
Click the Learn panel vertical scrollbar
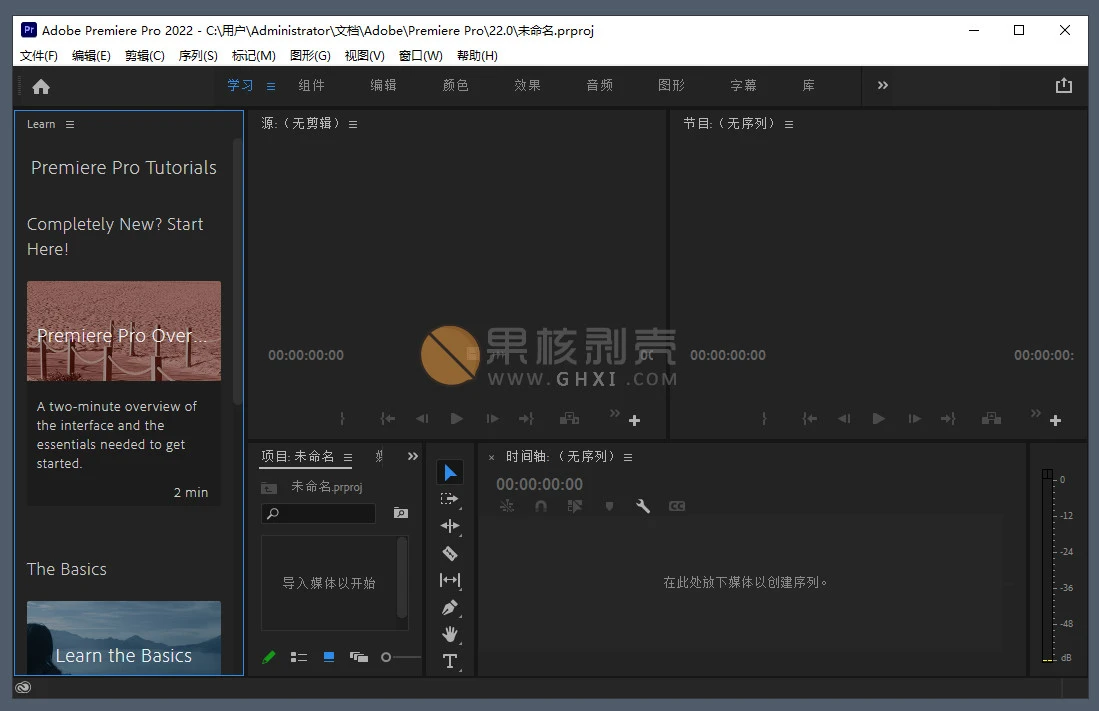pos(237,271)
